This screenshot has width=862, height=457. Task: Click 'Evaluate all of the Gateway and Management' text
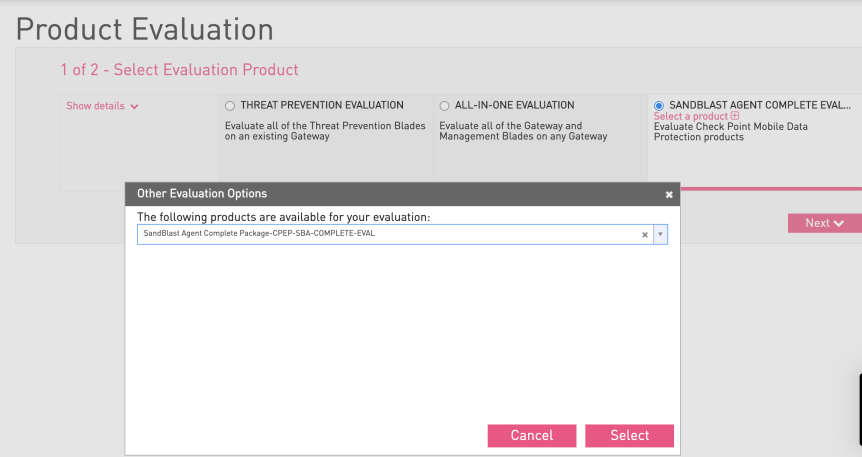(523, 131)
